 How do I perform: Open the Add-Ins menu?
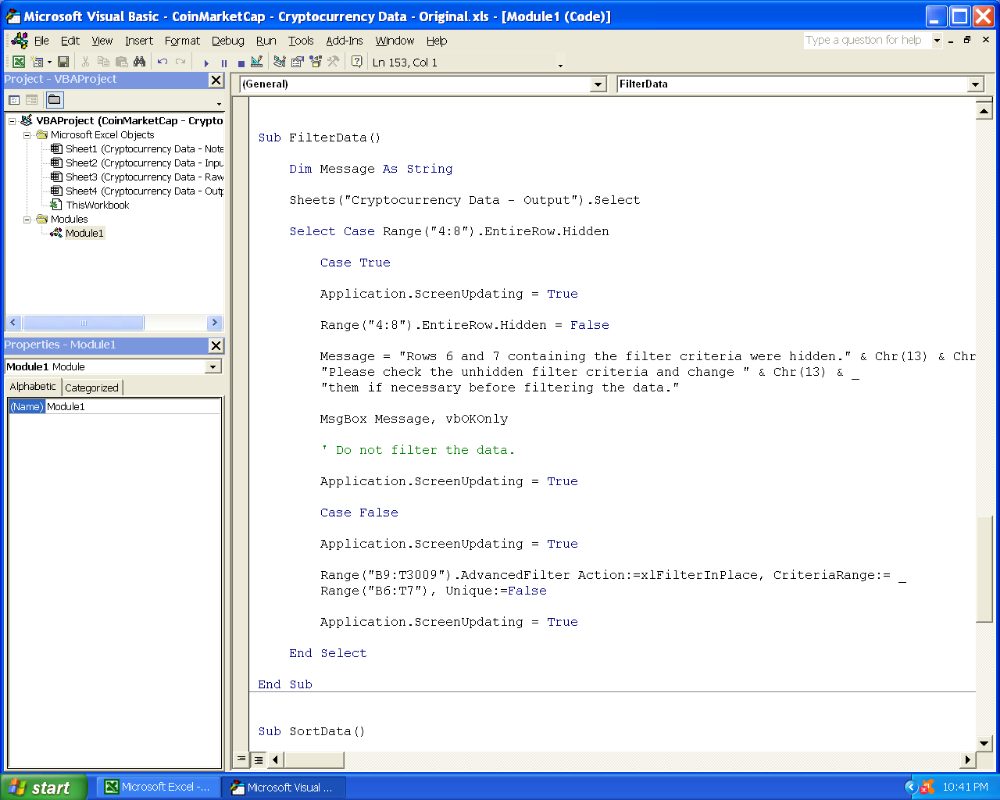[x=344, y=41]
